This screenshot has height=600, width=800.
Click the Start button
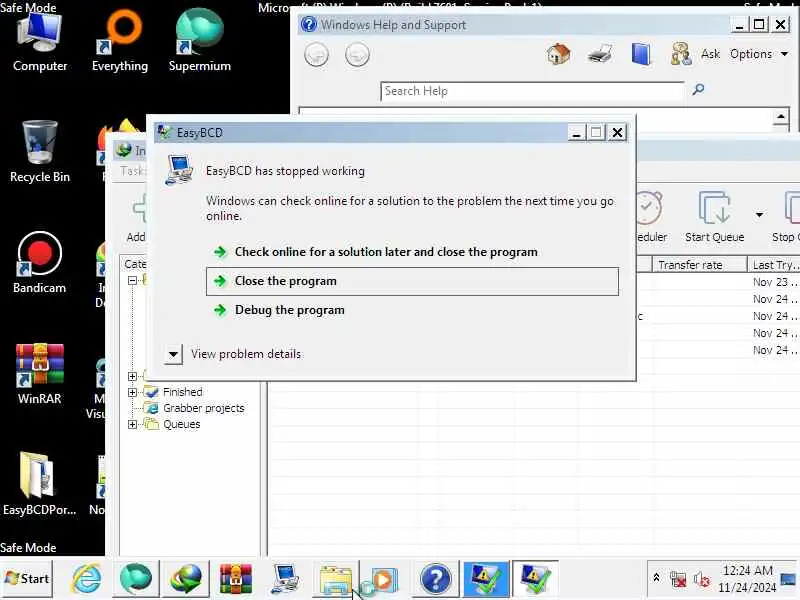[27, 579]
